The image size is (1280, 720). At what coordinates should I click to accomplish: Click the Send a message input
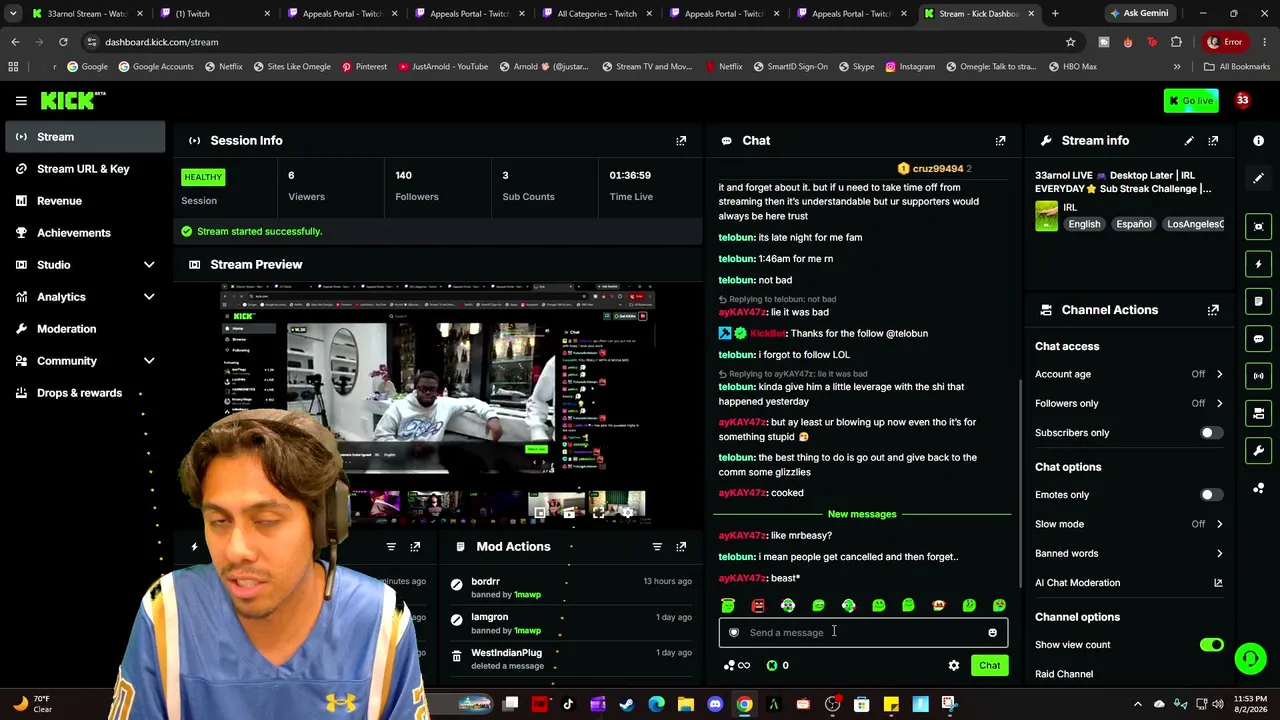tap(862, 633)
